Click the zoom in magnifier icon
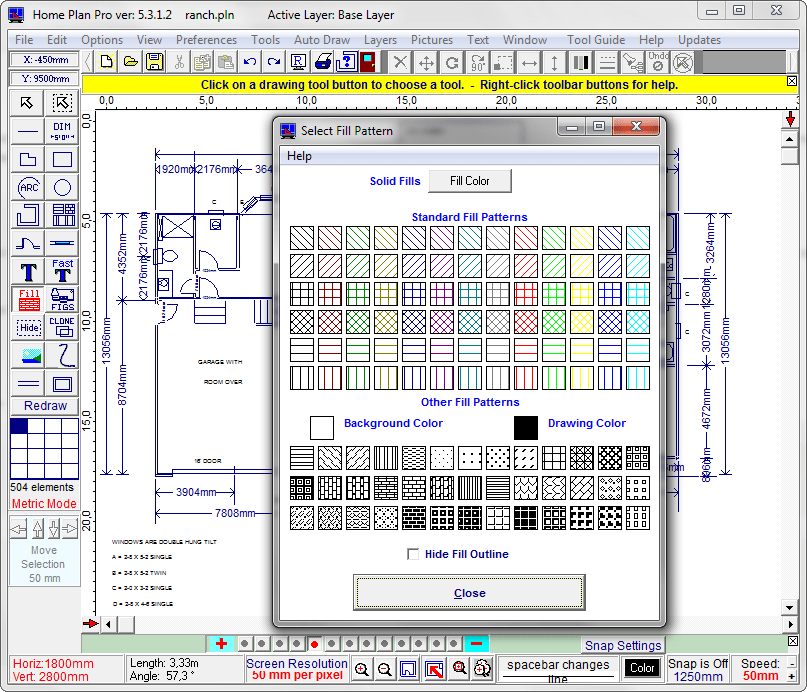Image resolution: width=807 pixels, height=692 pixels. click(x=362, y=669)
